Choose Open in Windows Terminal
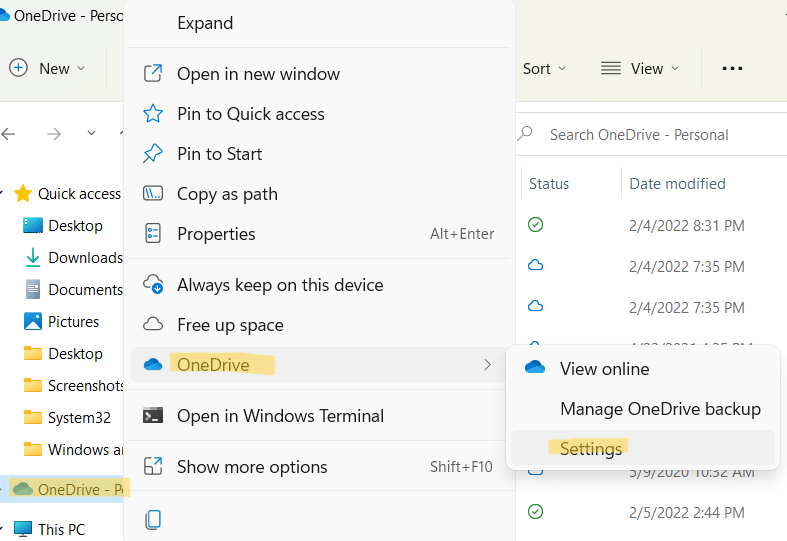Image resolution: width=787 pixels, height=541 pixels. (319, 416)
